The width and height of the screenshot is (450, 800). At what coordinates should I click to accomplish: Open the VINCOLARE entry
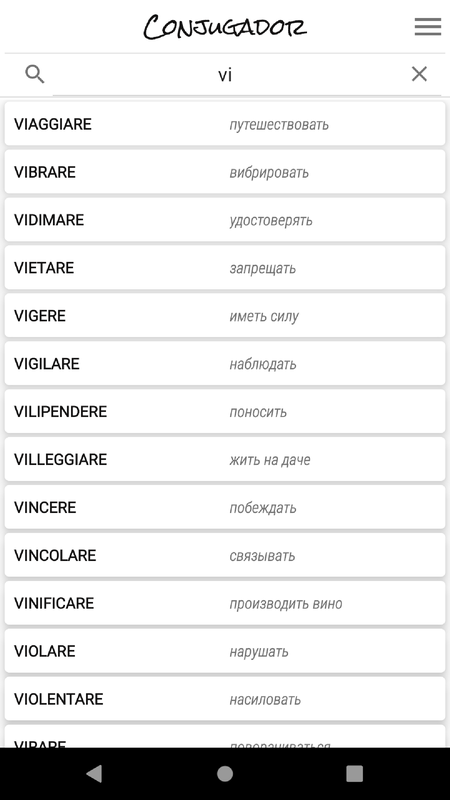[225, 556]
